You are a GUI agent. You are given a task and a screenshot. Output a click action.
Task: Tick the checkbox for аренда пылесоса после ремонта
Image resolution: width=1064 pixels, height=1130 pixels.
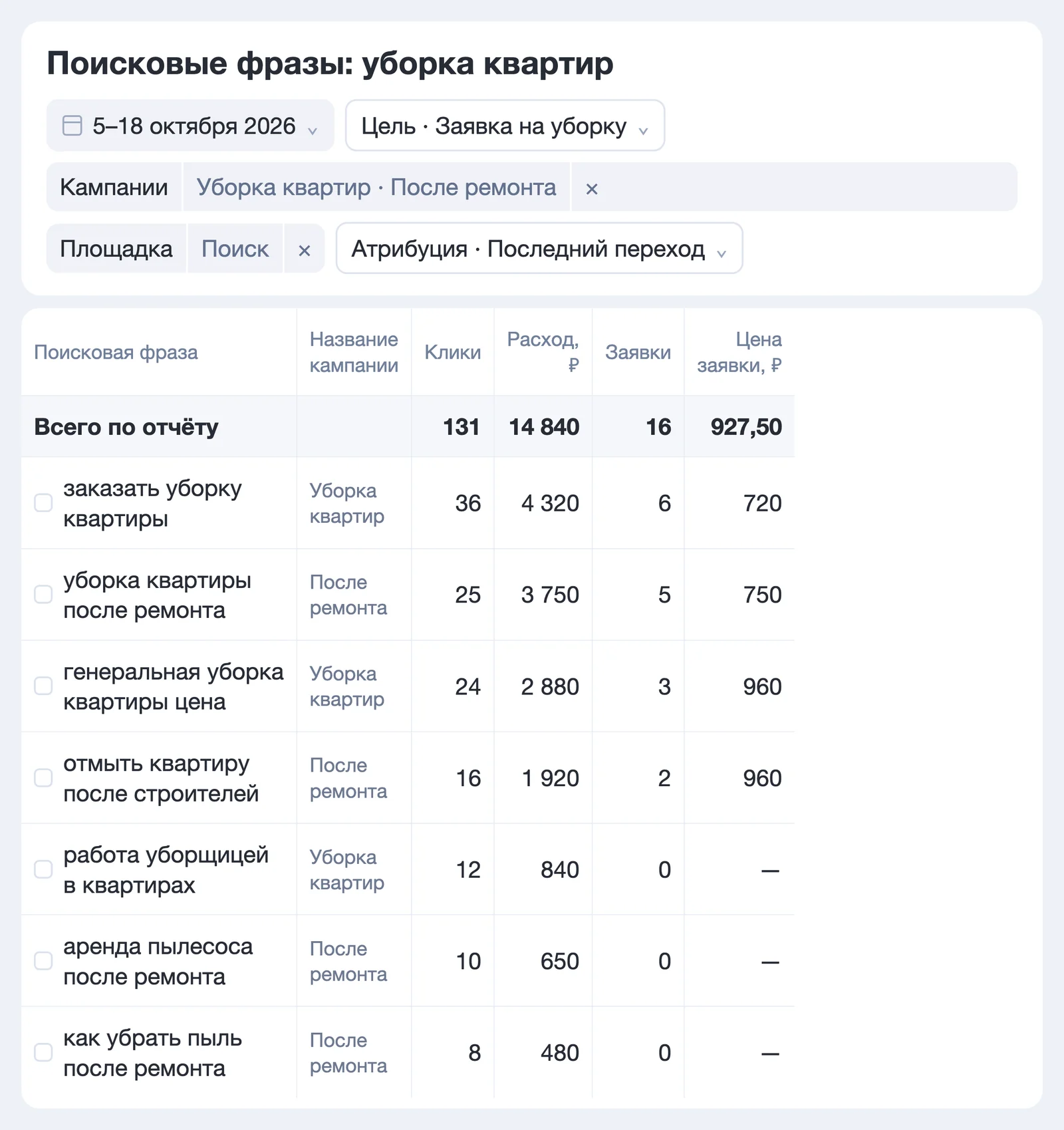tap(43, 961)
